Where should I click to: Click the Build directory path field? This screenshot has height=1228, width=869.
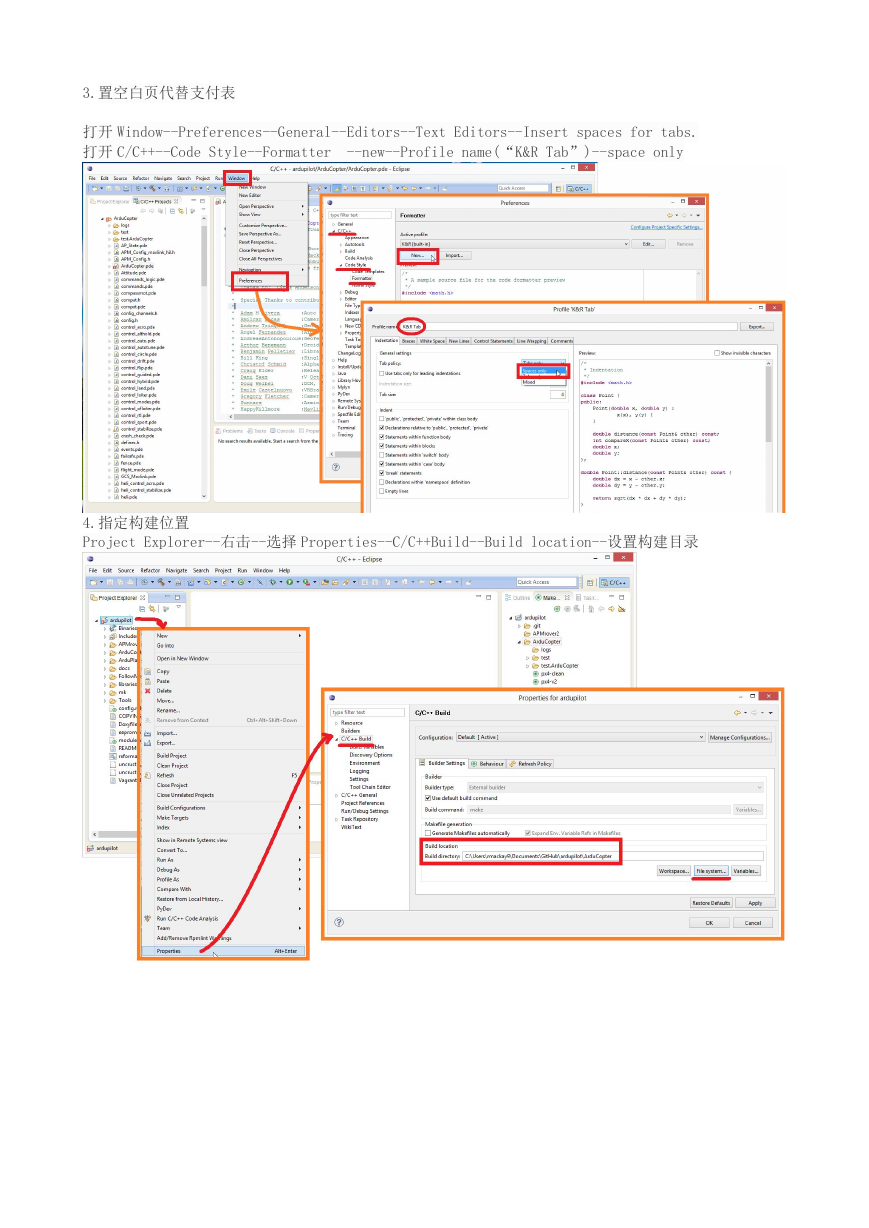pyautogui.click(x=613, y=856)
